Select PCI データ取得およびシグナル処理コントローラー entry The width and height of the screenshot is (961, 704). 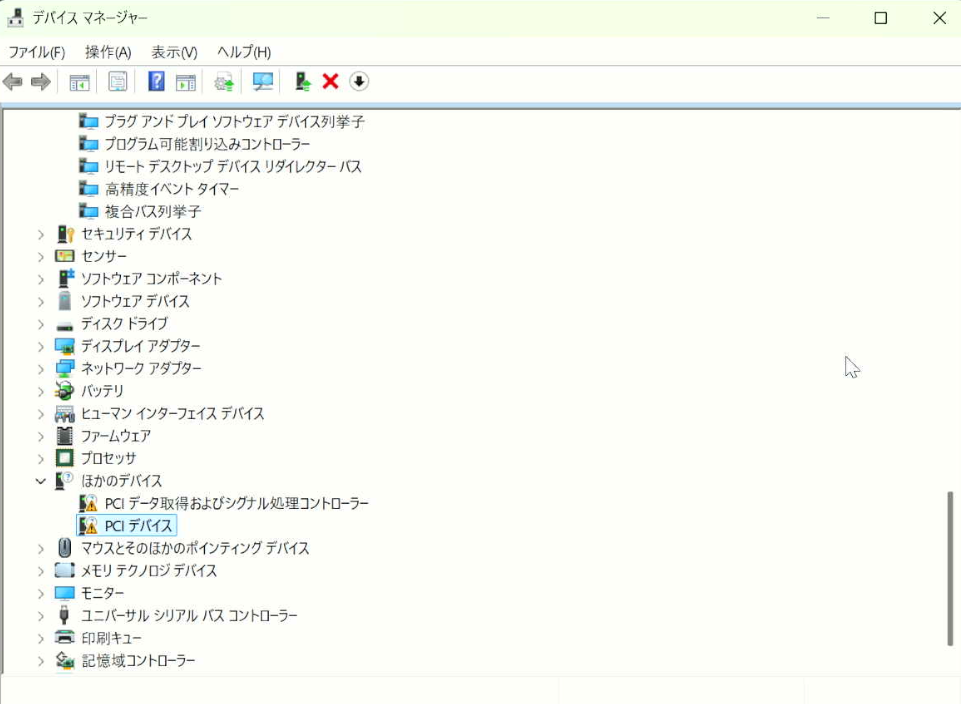(x=237, y=503)
